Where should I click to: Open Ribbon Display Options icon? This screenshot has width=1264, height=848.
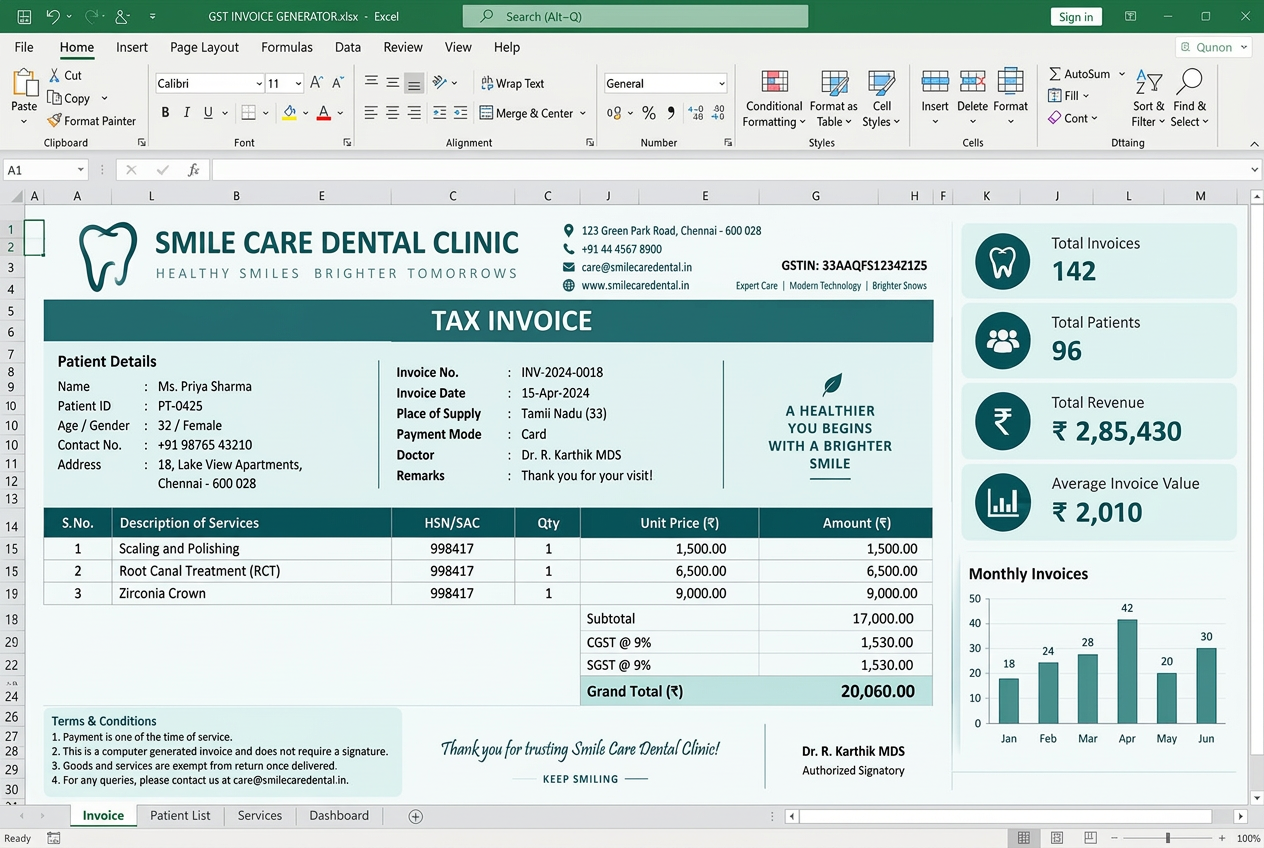tap(1130, 16)
